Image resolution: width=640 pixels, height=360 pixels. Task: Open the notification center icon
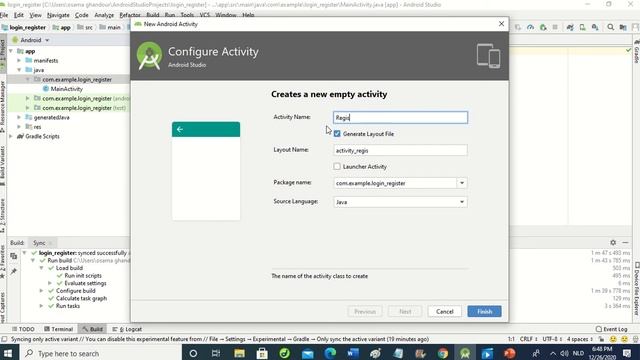pyautogui.click(x=627, y=353)
